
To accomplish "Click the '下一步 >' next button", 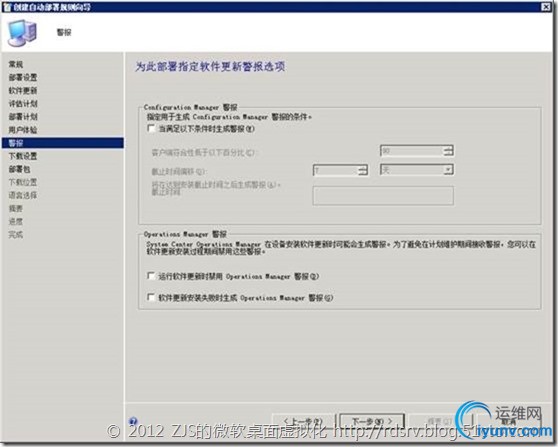I will tap(372, 421).
